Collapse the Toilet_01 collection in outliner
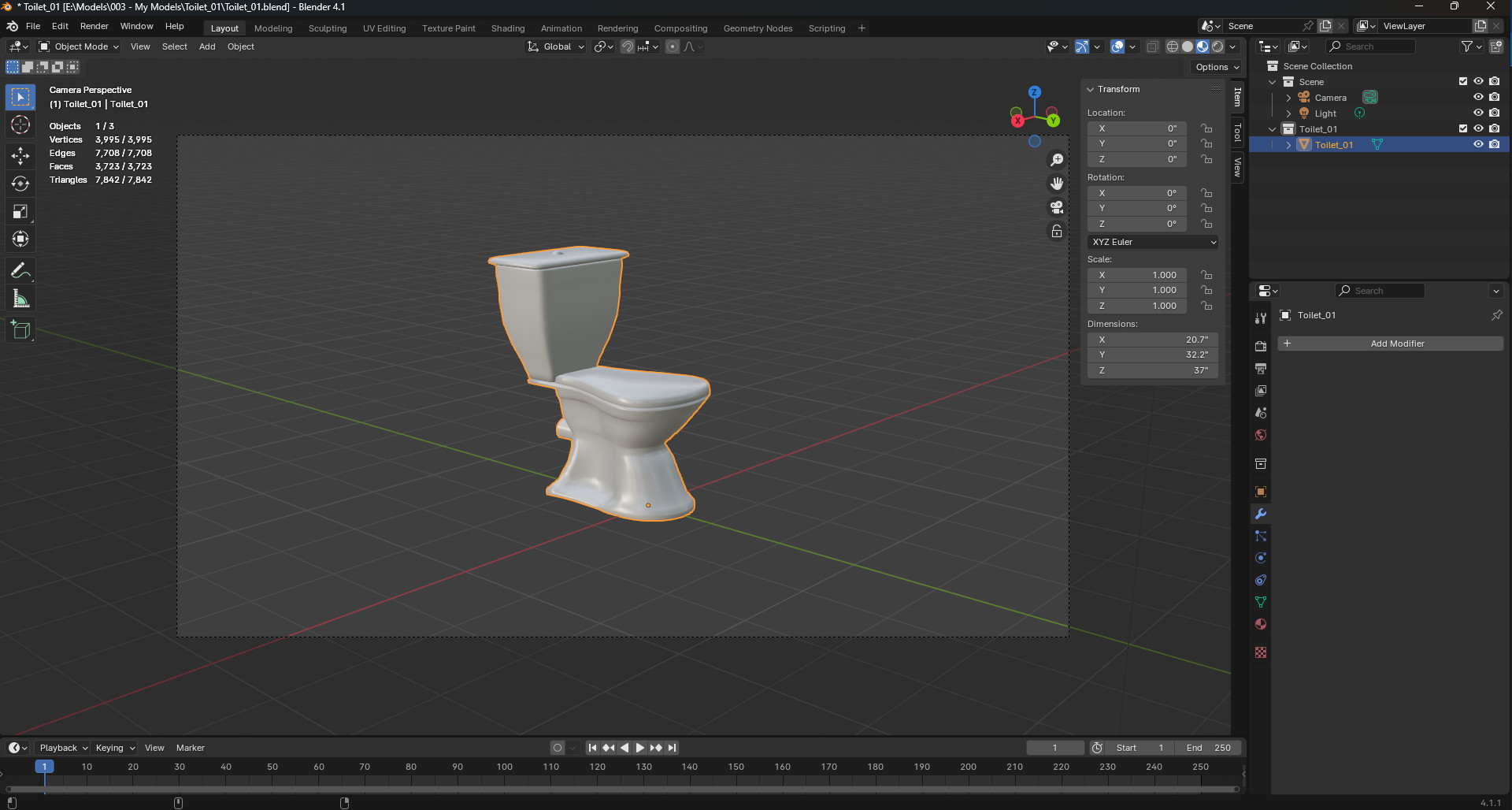The height and width of the screenshot is (810, 1512). click(1273, 129)
